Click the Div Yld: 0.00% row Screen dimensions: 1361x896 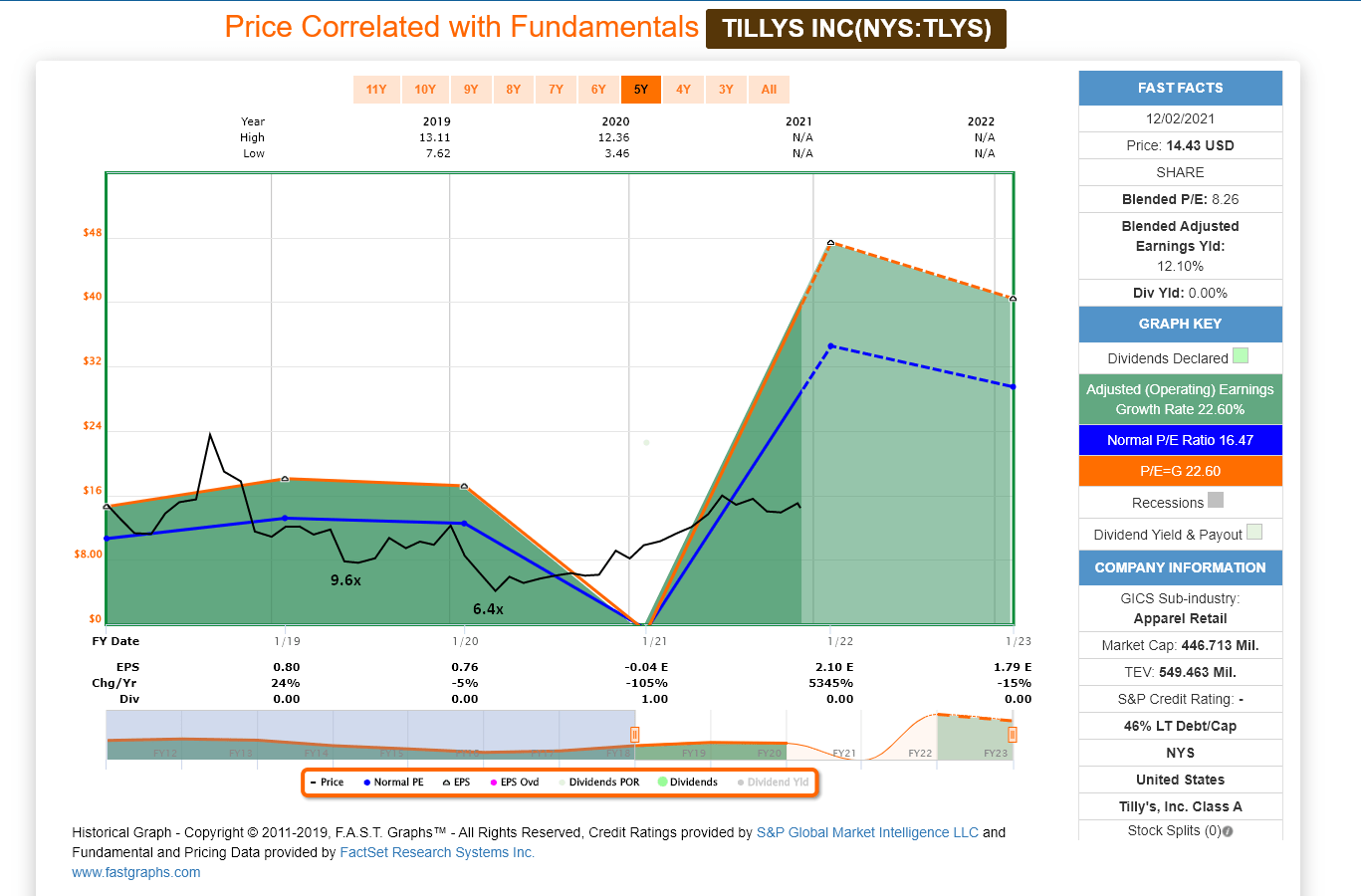1181,293
